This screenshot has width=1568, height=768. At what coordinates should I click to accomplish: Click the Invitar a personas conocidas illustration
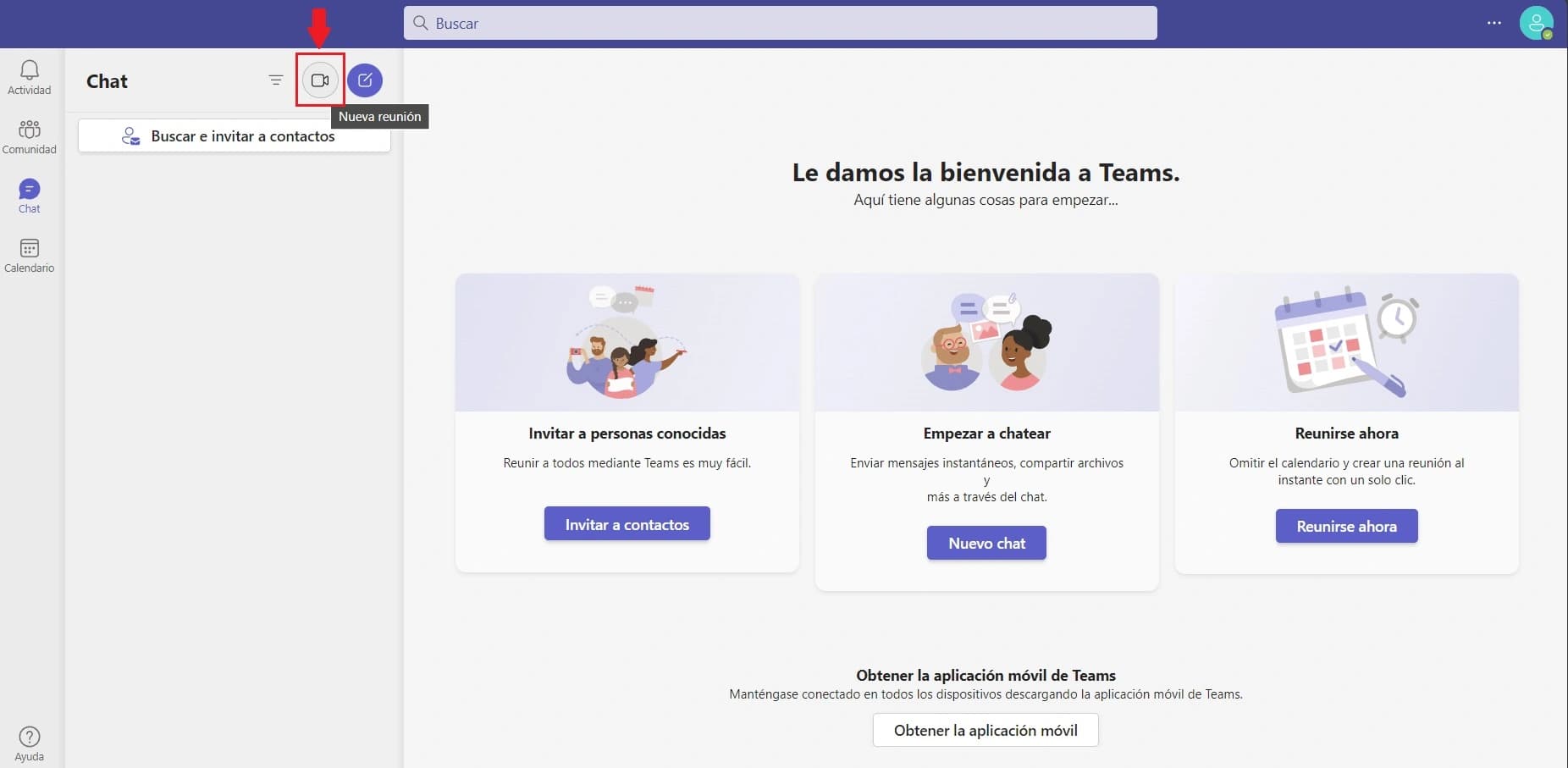627,342
